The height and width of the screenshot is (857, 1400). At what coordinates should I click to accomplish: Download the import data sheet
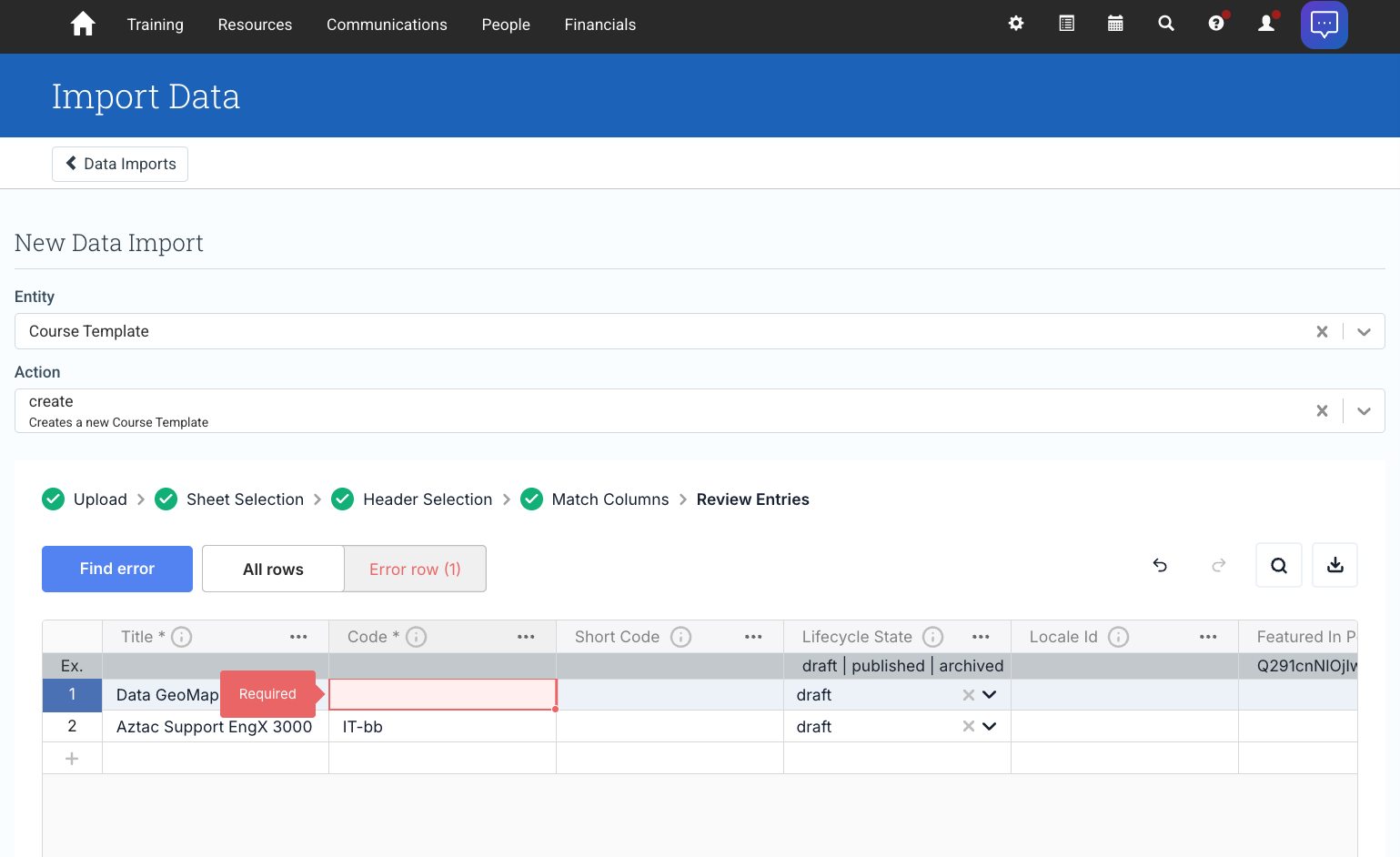pyautogui.click(x=1335, y=565)
